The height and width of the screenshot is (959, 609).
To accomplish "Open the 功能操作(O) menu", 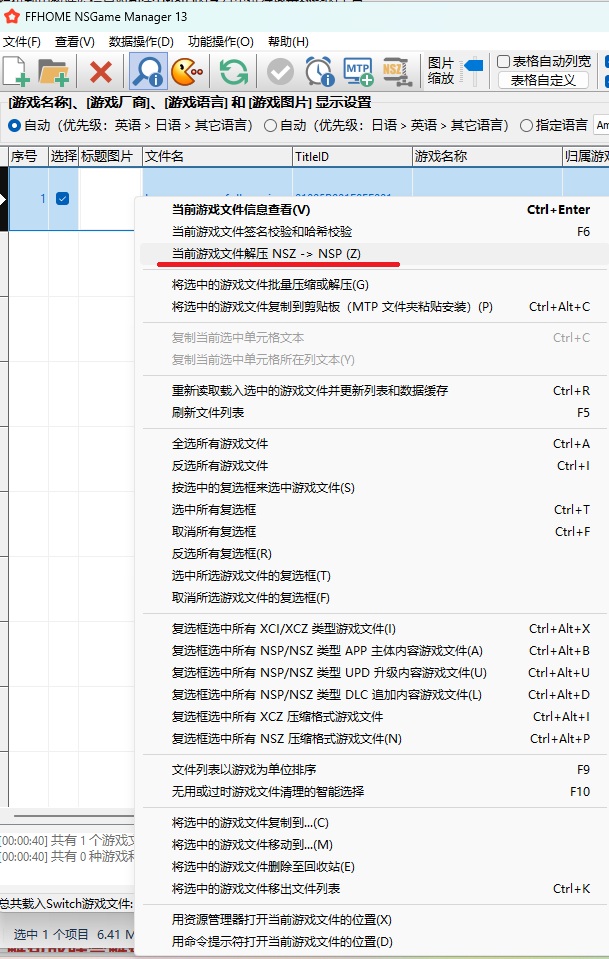I will (x=221, y=42).
